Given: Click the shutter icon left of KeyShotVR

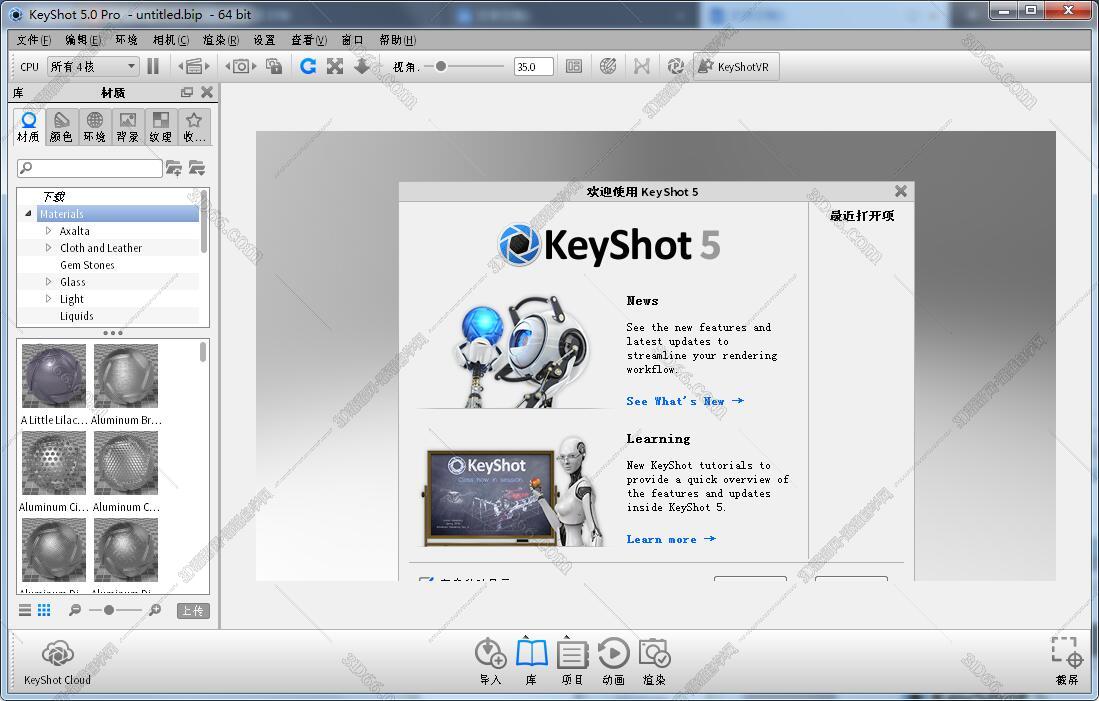Looking at the screenshot, I should [676, 67].
